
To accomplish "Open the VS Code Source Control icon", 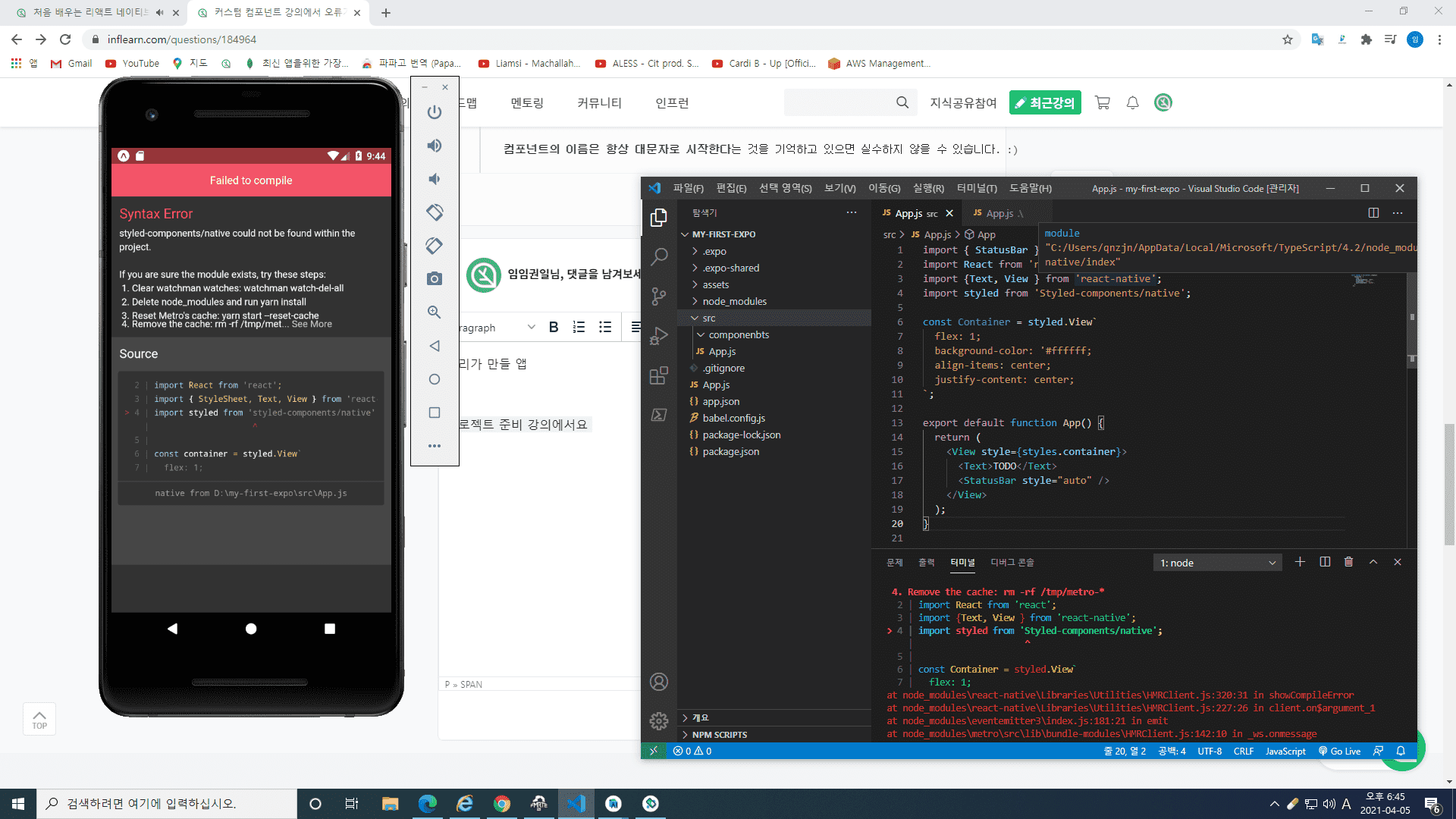I will pos(658,297).
